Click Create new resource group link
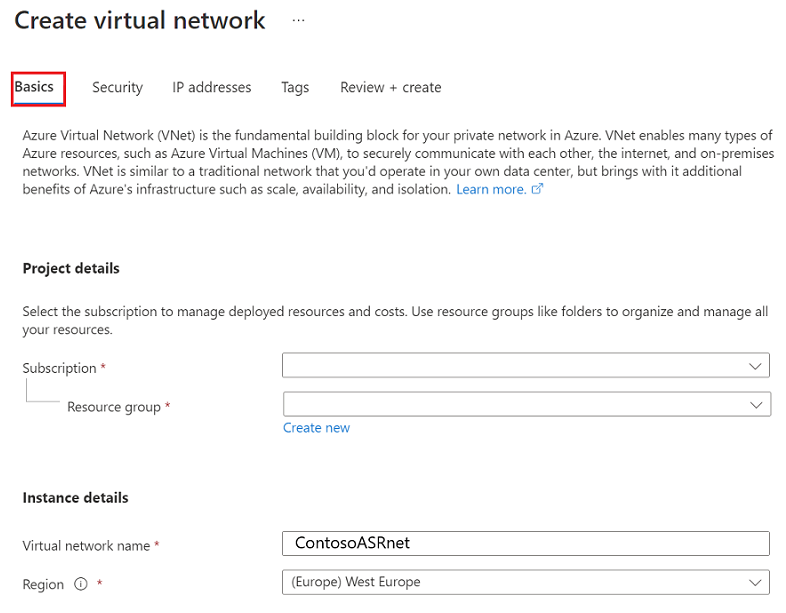Image resolution: width=786 pixels, height=613 pixels. [x=316, y=428]
